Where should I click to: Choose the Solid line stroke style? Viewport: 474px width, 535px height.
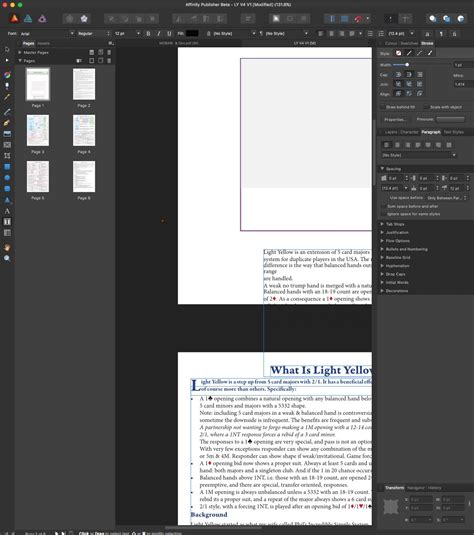pyautogui.click(x=409, y=53)
